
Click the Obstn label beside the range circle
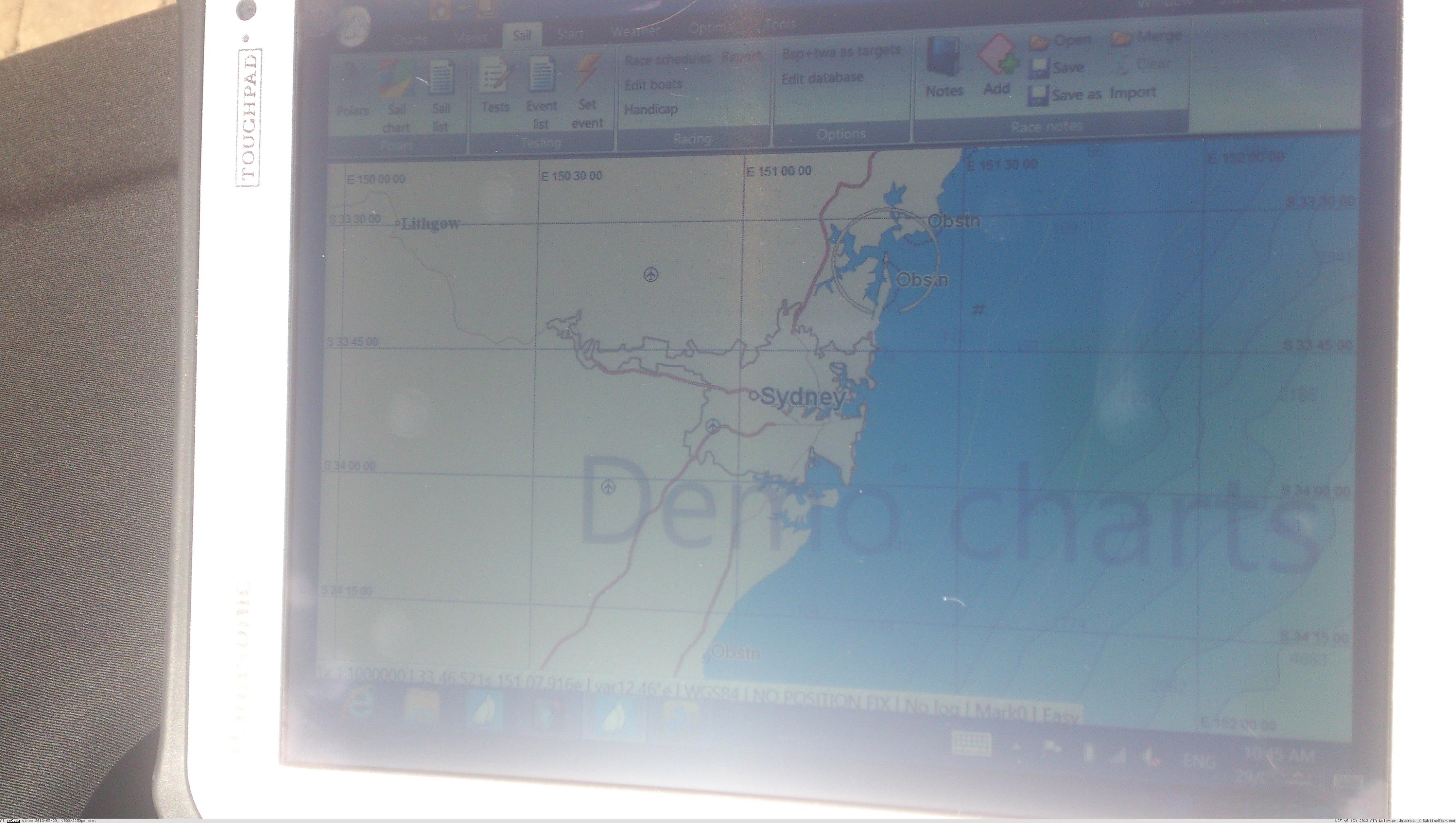click(x=923, y=279)
